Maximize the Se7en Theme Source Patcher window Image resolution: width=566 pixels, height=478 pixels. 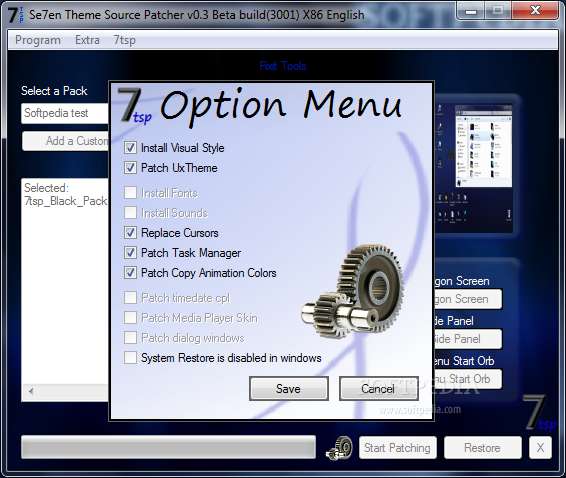pos(498,11)
